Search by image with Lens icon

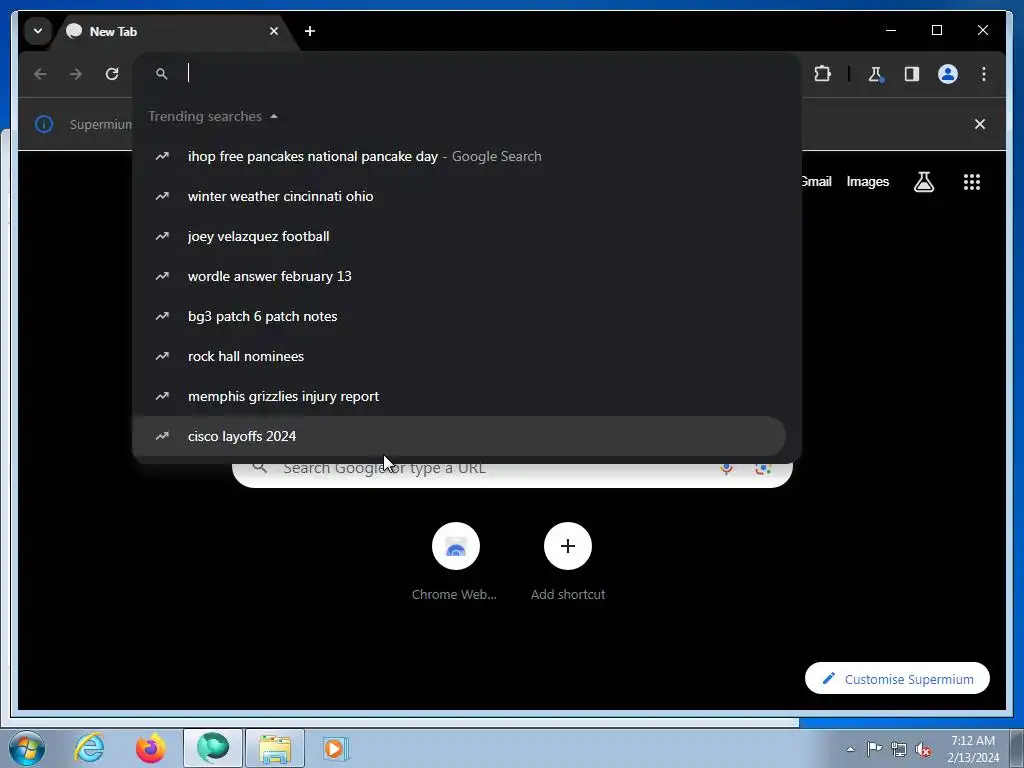click(x=763, y=468)
